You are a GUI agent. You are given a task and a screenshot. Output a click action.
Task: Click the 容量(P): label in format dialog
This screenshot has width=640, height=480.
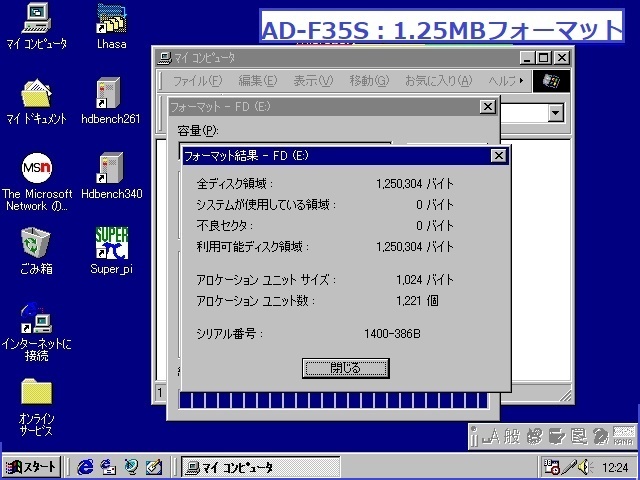pos(198,131)
